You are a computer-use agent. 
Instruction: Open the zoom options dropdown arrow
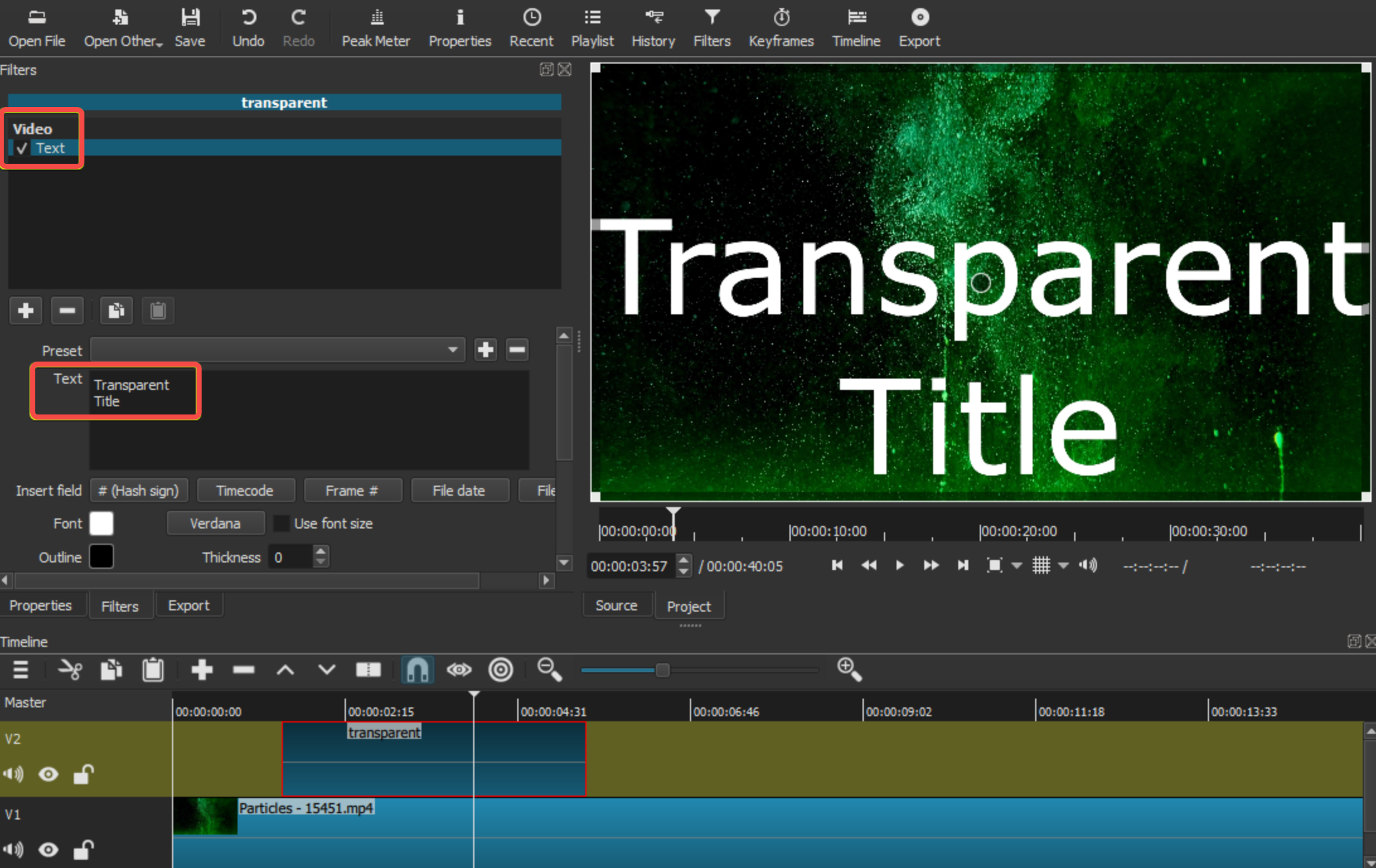[x=1016, y=566]
